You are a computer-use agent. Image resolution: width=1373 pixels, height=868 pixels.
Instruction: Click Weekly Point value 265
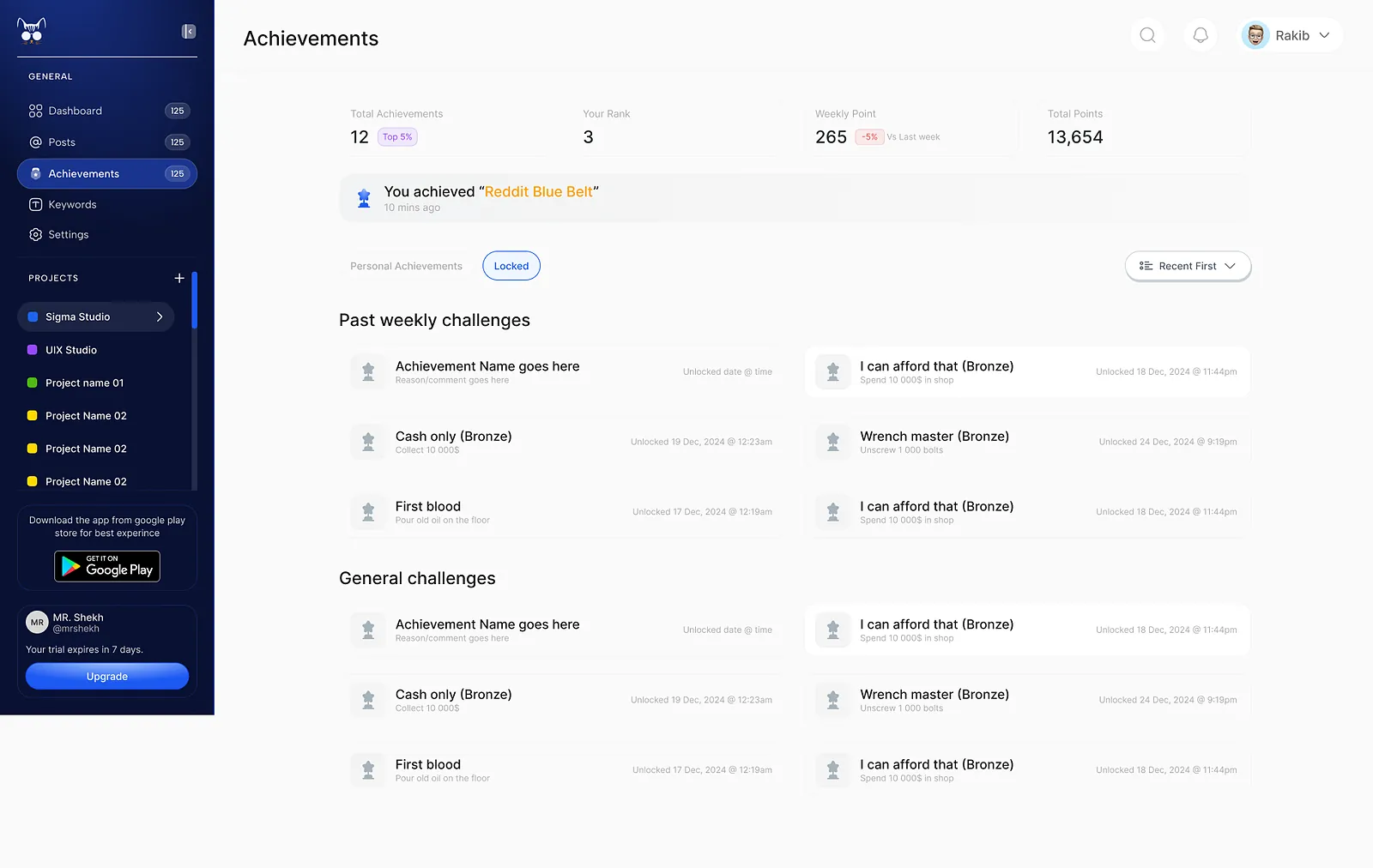(x=831, y=137)
